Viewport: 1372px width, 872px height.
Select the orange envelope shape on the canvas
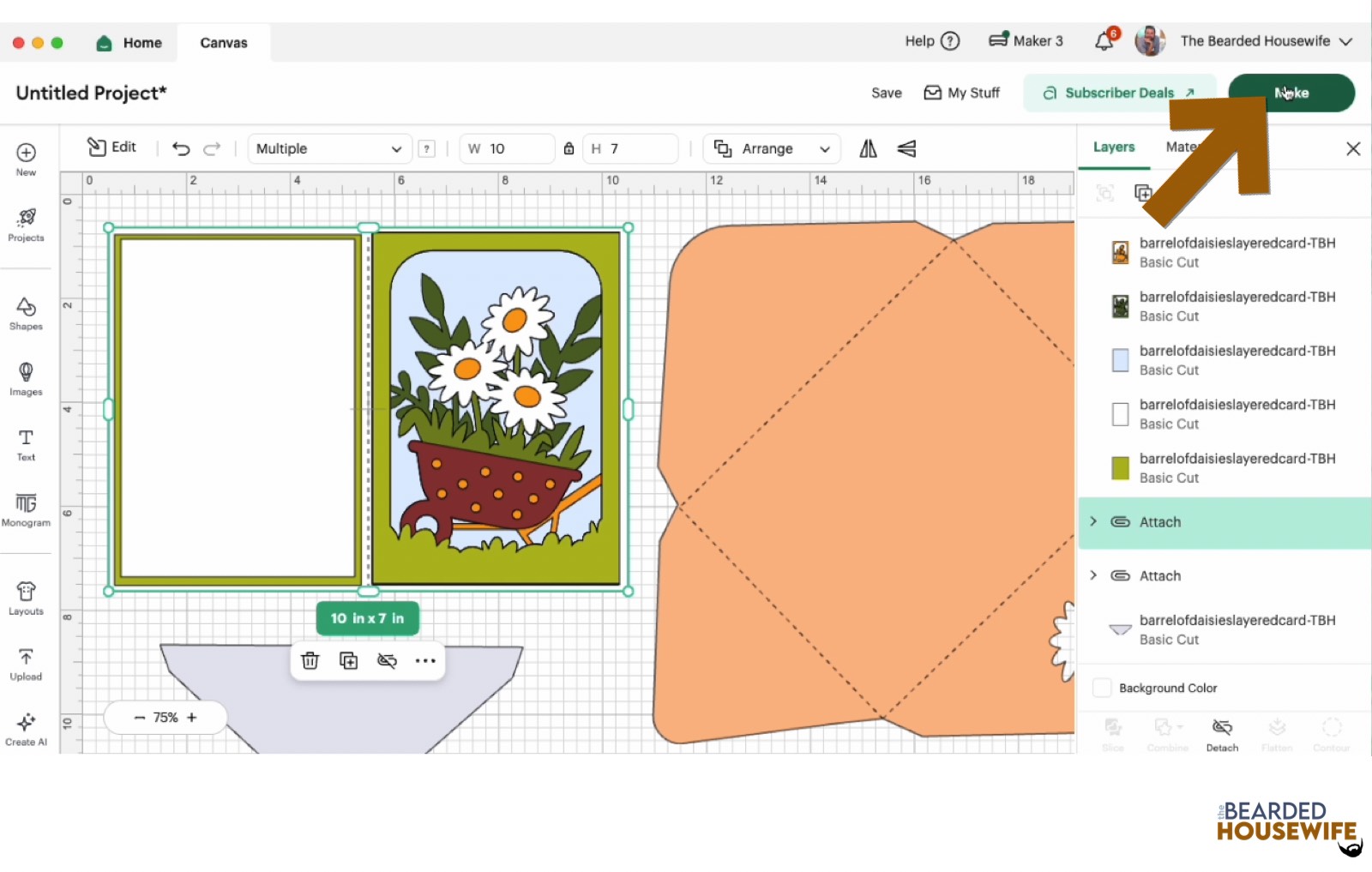pos(866,480)
